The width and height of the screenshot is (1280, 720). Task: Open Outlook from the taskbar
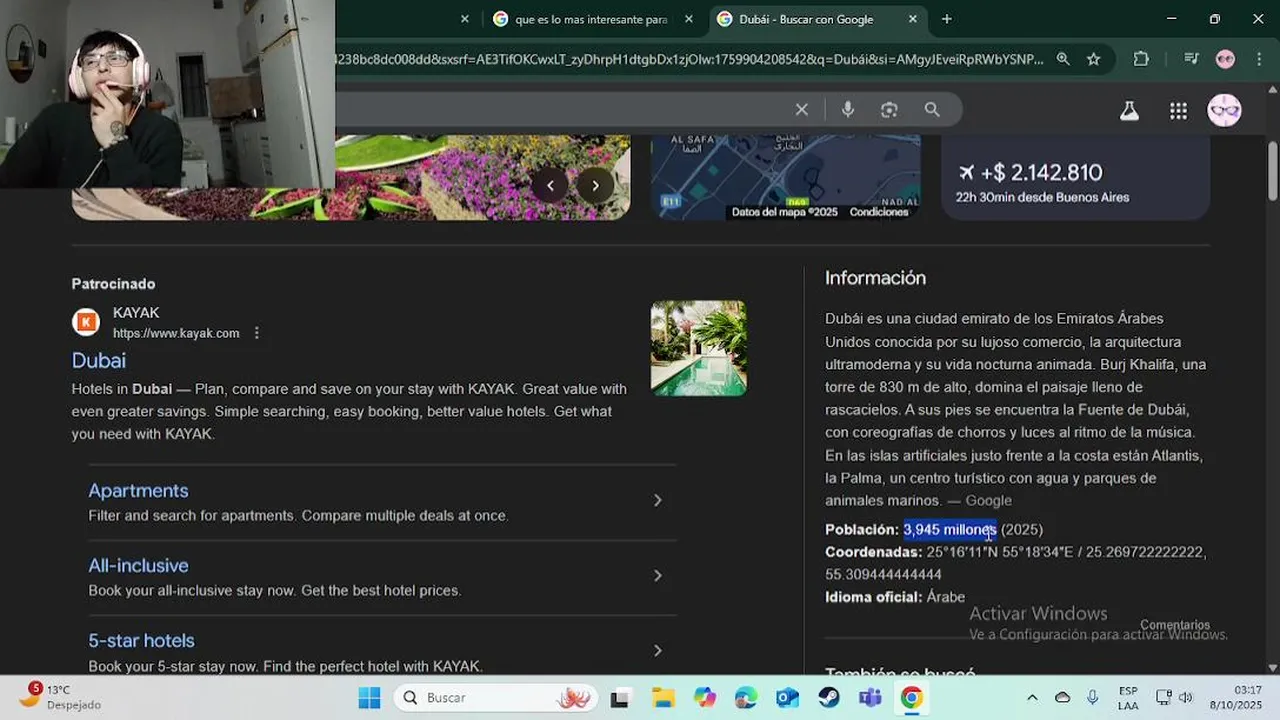(787, 697)
